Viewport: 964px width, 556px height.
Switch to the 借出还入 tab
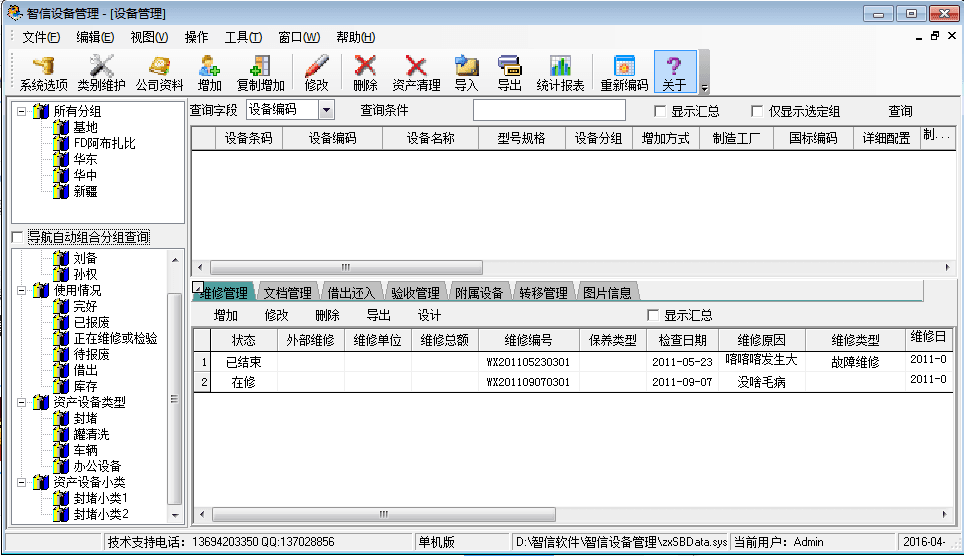[351, 293]
